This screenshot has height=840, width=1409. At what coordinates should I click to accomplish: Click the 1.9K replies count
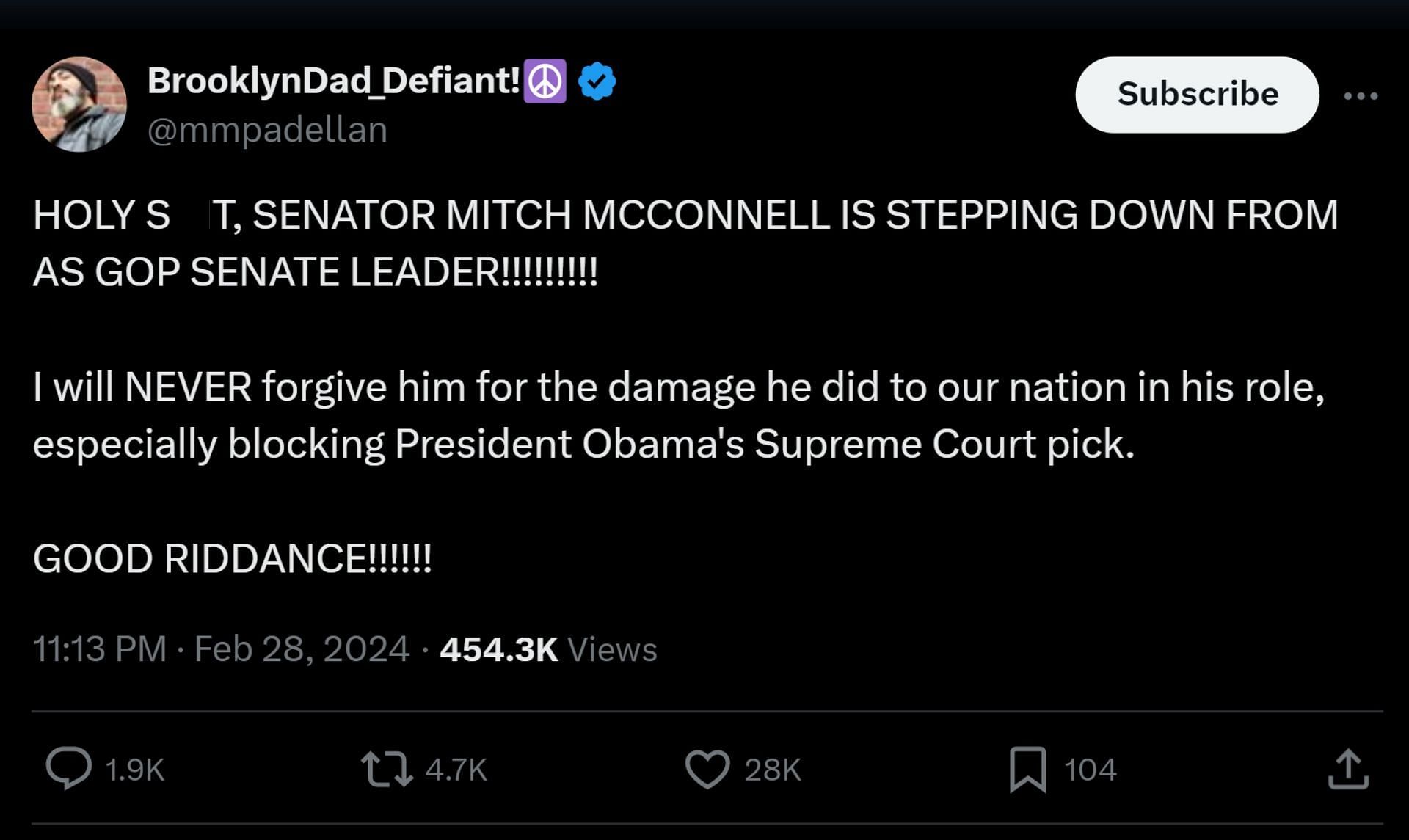click(134, 770)
